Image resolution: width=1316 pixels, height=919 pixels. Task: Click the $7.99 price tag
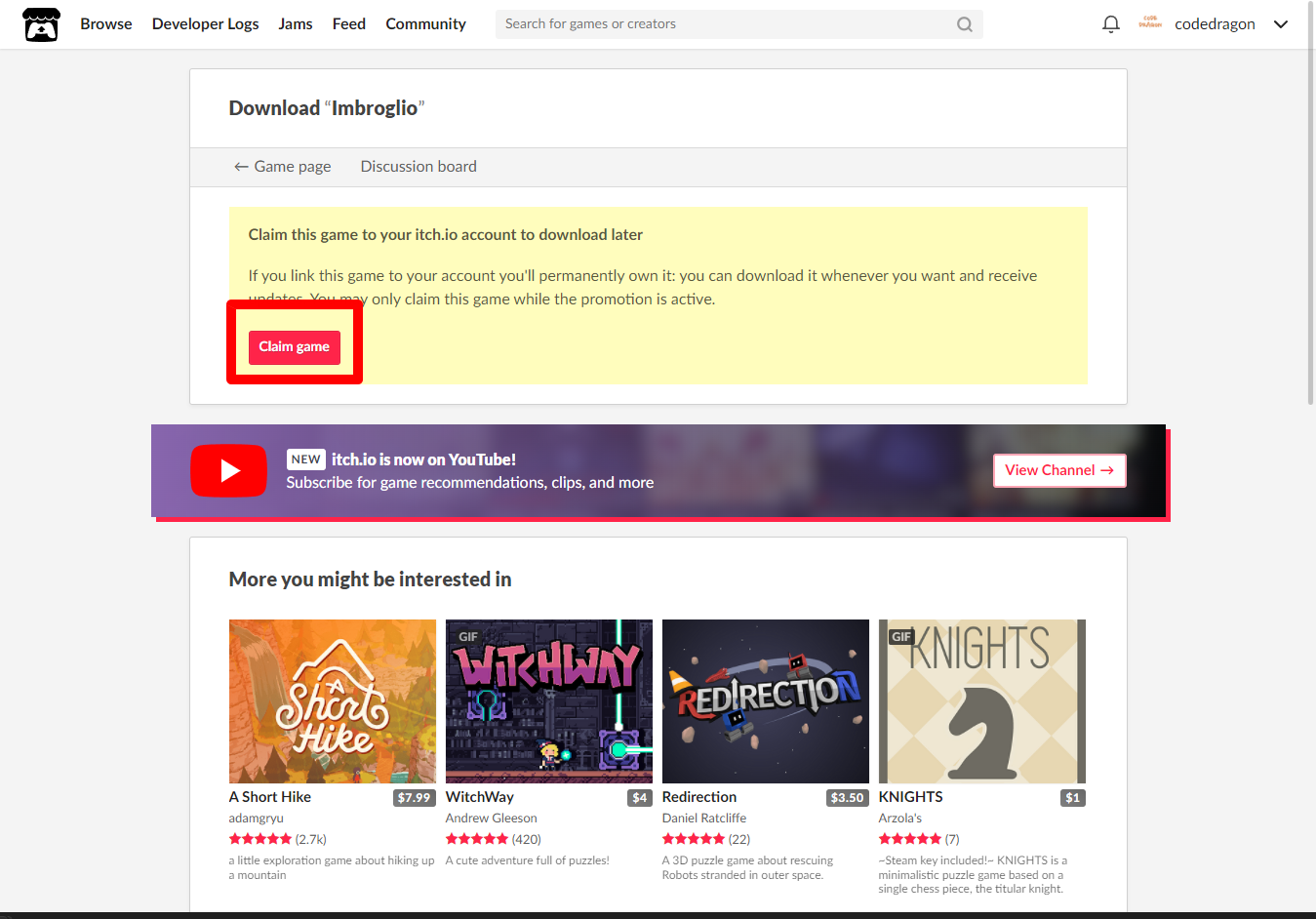click(x=414, y=798)
